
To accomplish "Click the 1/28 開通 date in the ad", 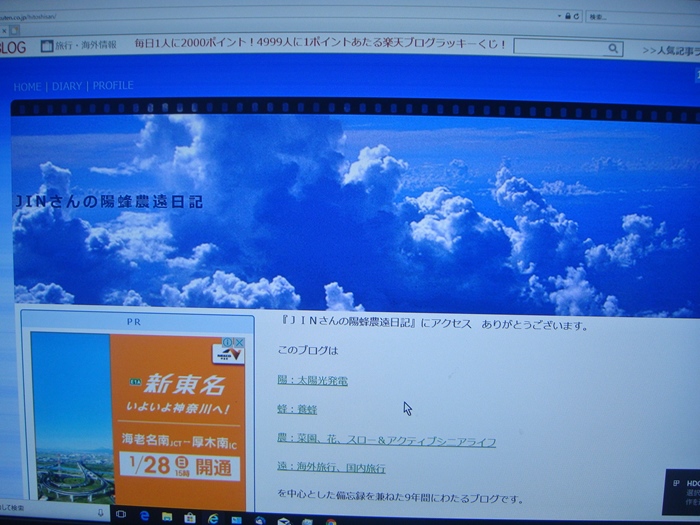I will [180, 467].
